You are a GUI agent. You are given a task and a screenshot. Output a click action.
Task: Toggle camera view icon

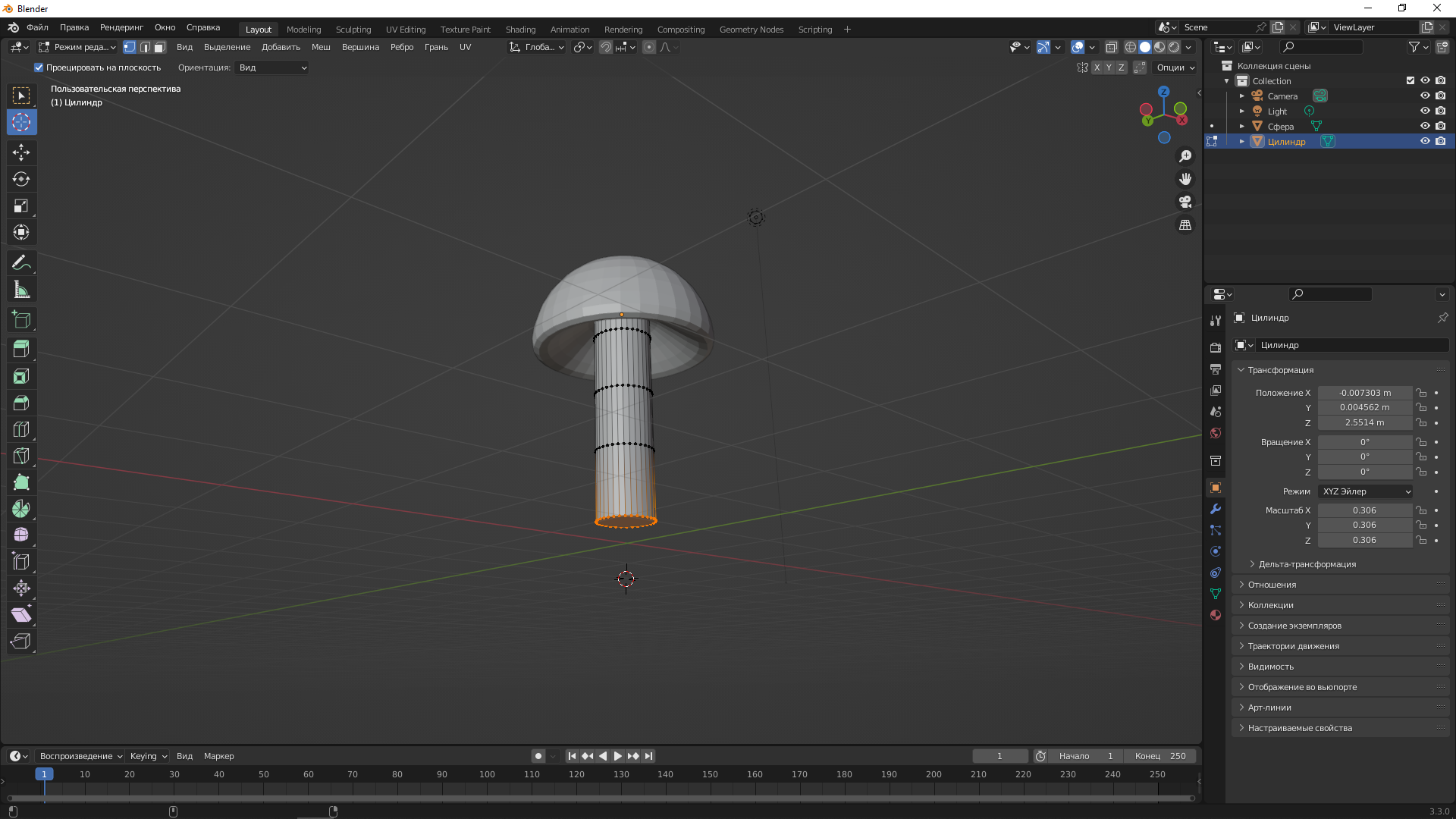click(1185, 202)
